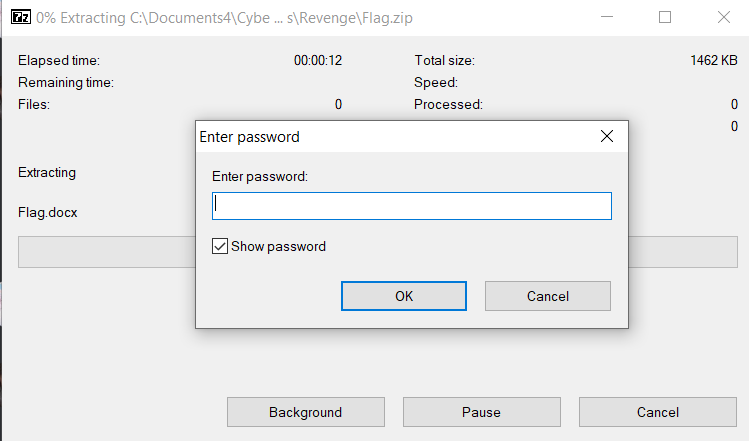749x441 pixels.
Task: Send extraction to Background
Action: (305, 412)
